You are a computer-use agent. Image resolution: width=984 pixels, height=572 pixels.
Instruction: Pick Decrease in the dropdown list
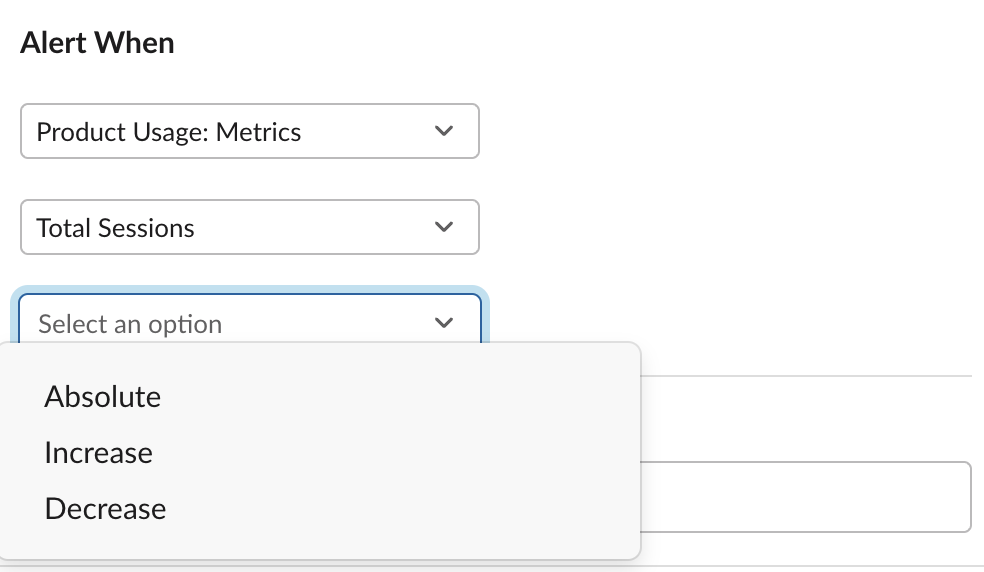pos(105,509)
